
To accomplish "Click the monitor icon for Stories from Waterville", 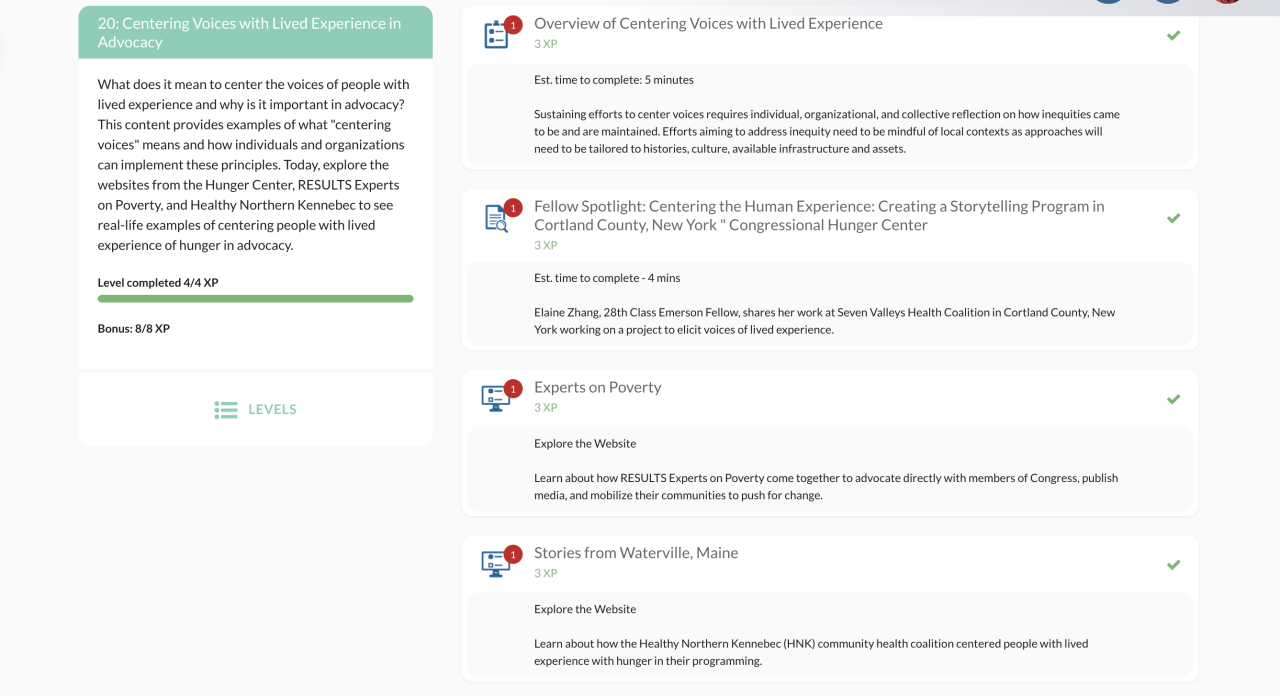I will point(495,564).
